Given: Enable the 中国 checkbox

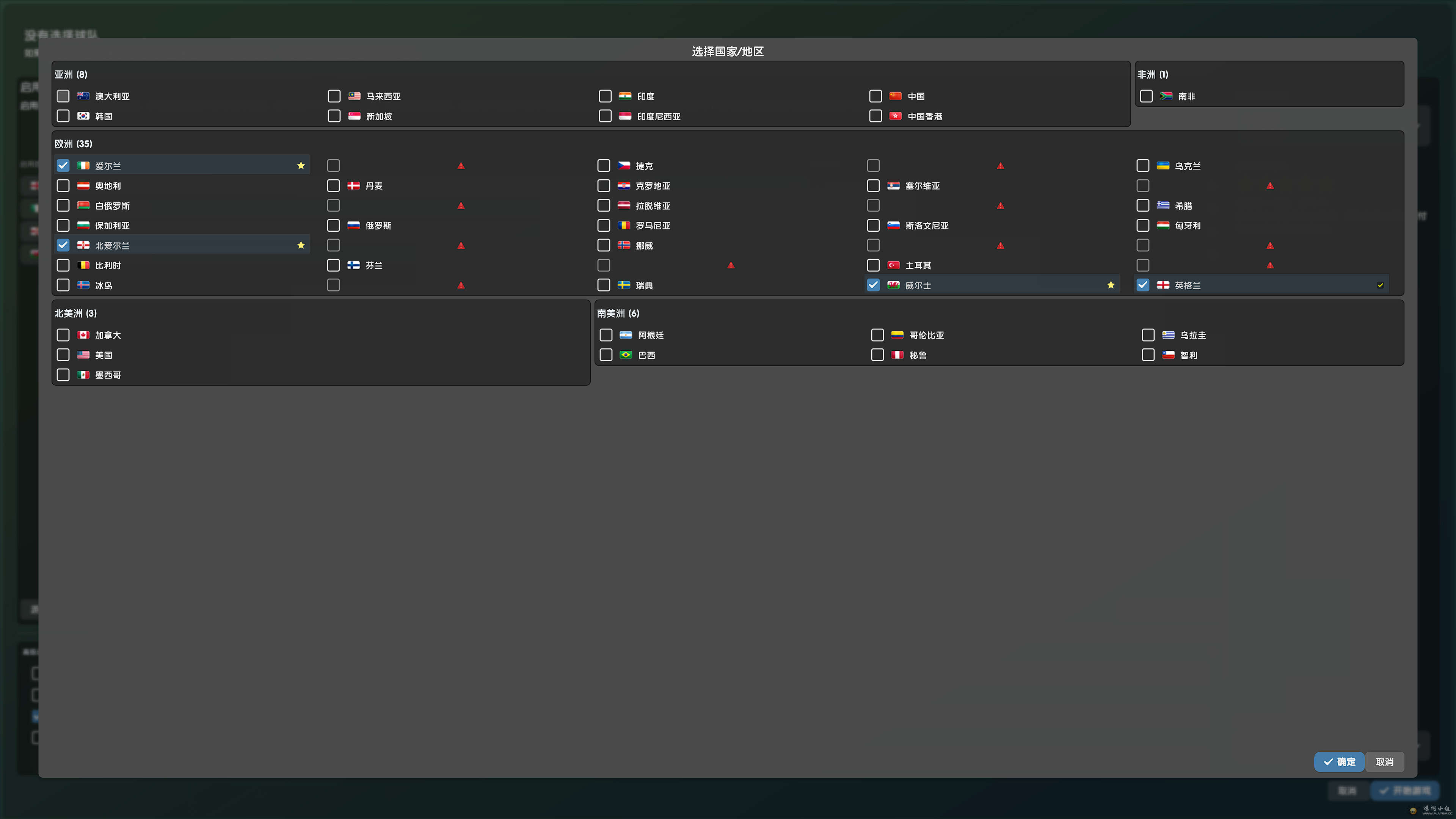Looking at the screenshot, I should (875, 96).
